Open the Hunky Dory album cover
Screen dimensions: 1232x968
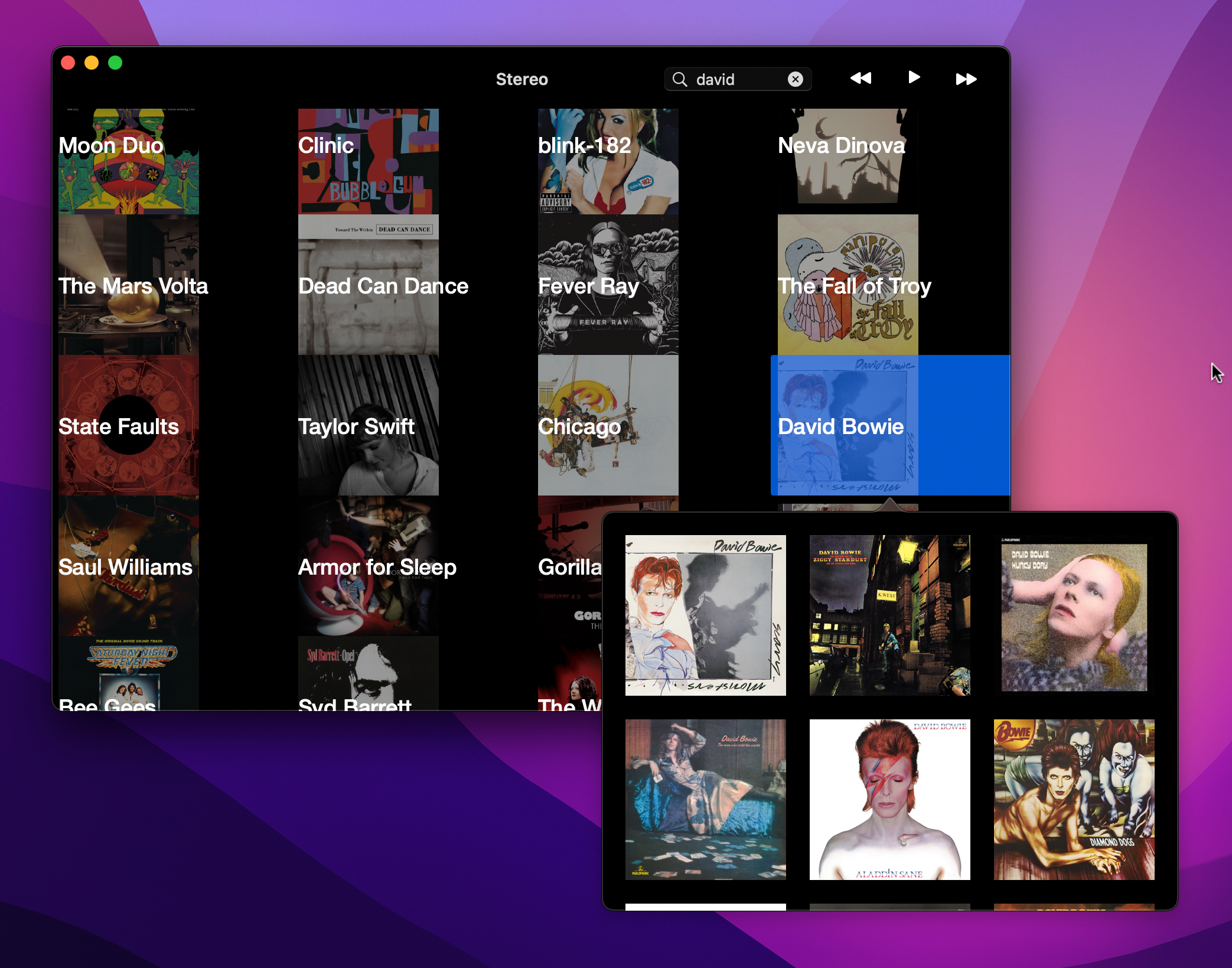[x=1074, y=615]
